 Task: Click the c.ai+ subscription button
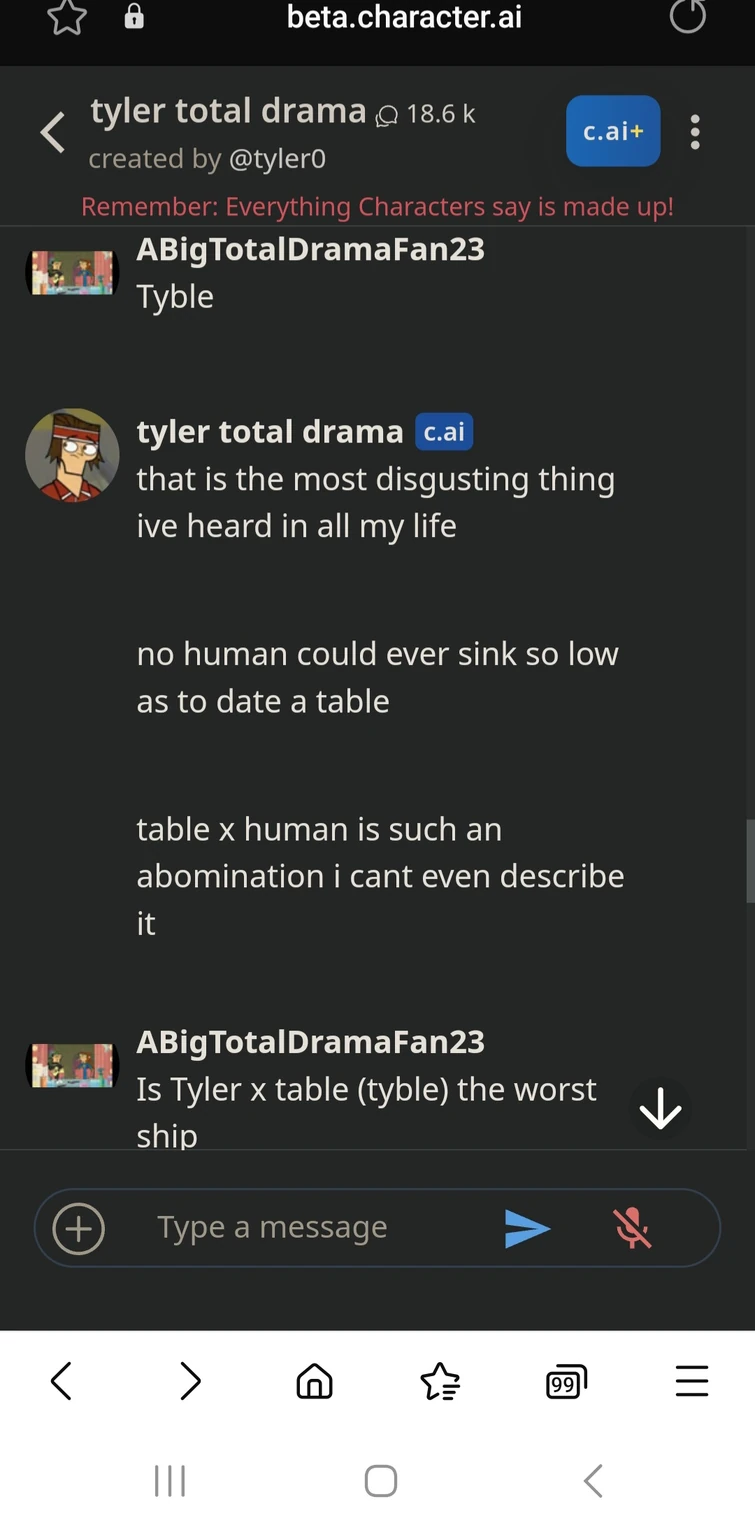click(613, 131)
